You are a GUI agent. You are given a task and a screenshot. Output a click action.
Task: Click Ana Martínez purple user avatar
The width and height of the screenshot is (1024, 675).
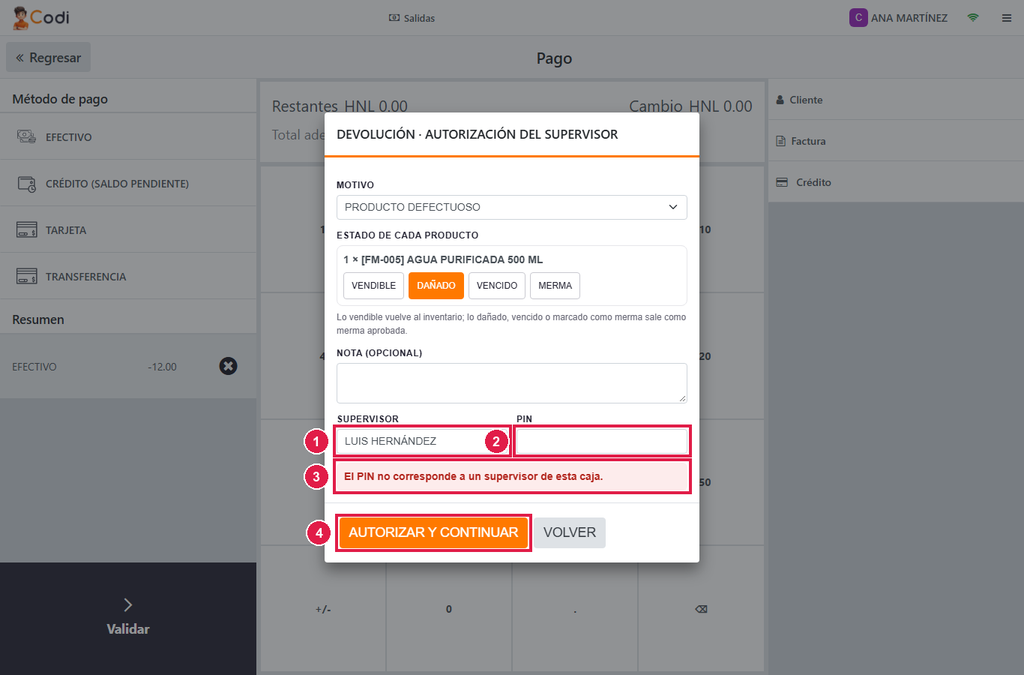point(858,18)
